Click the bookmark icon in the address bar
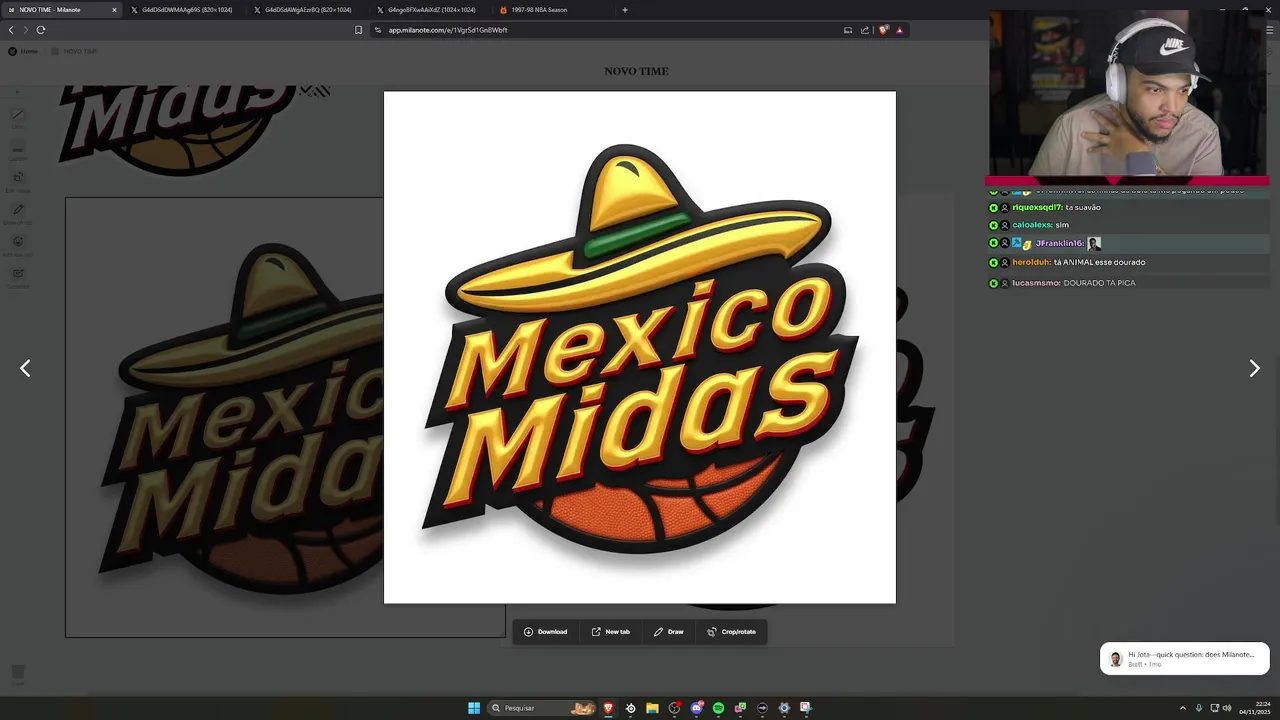 click(x=358, y=30)
